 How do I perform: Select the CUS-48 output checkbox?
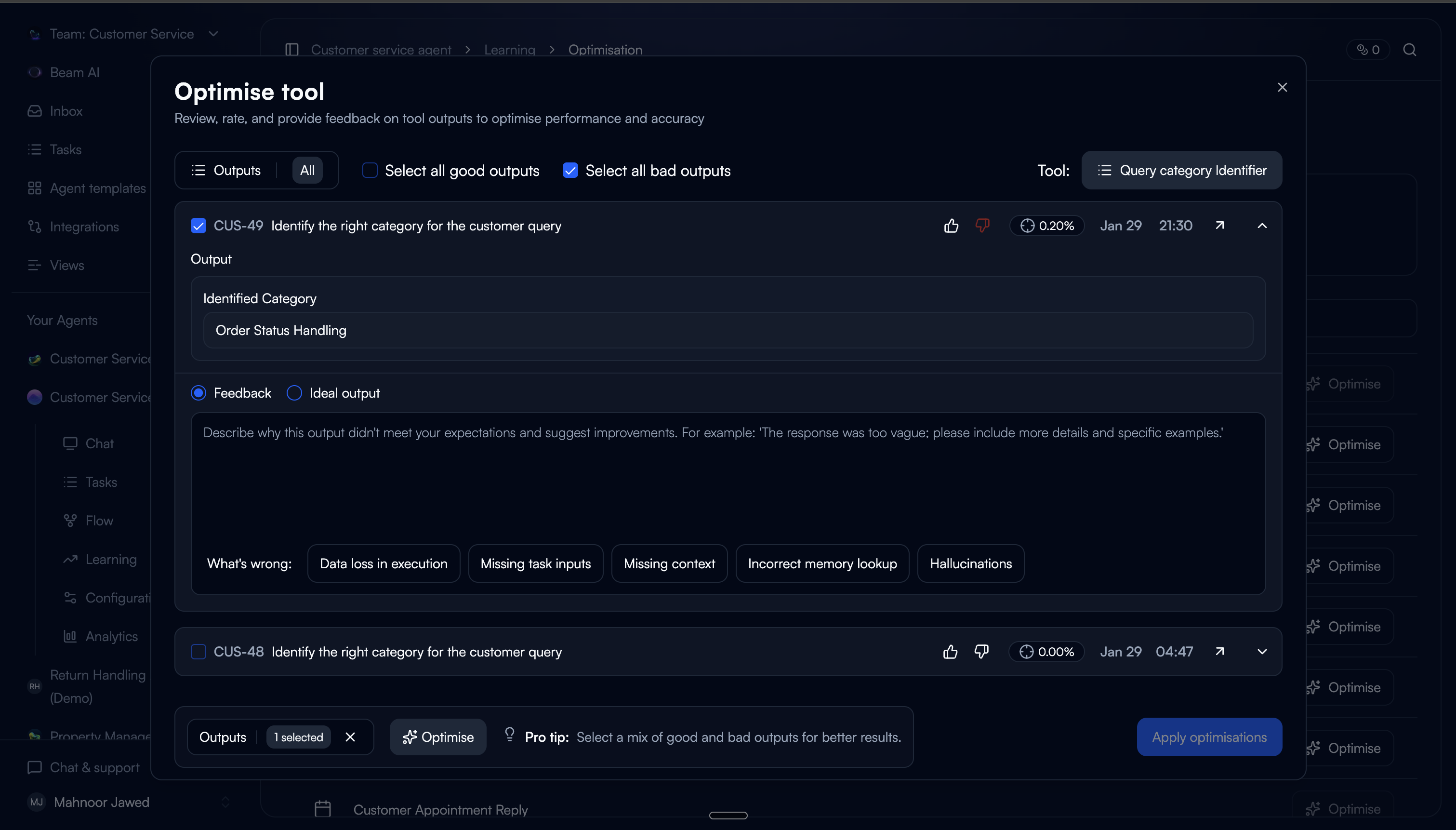coord(198,652)
